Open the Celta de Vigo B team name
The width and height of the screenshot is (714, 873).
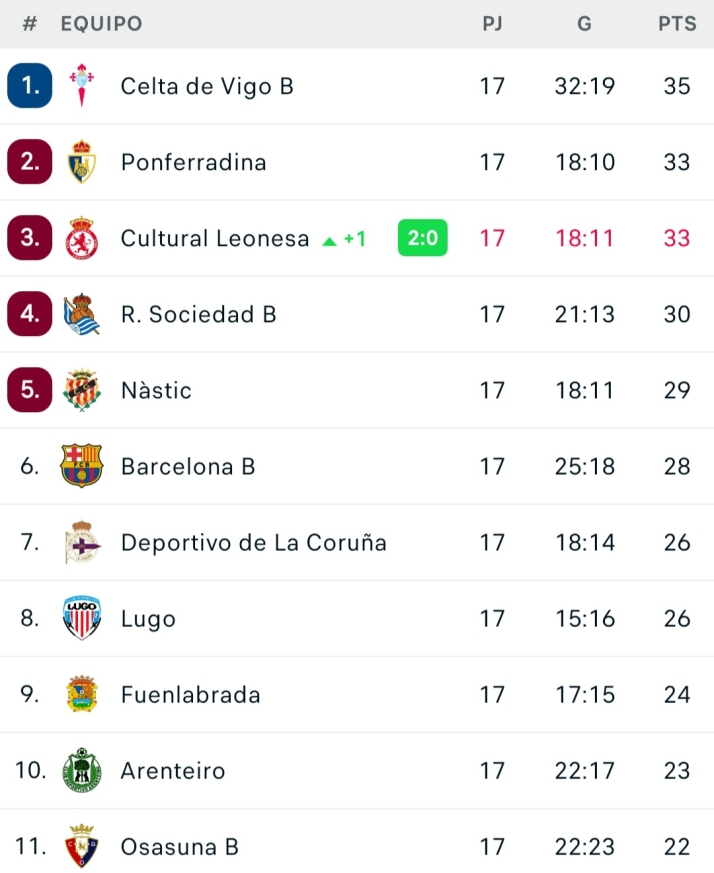coord(207,86)
